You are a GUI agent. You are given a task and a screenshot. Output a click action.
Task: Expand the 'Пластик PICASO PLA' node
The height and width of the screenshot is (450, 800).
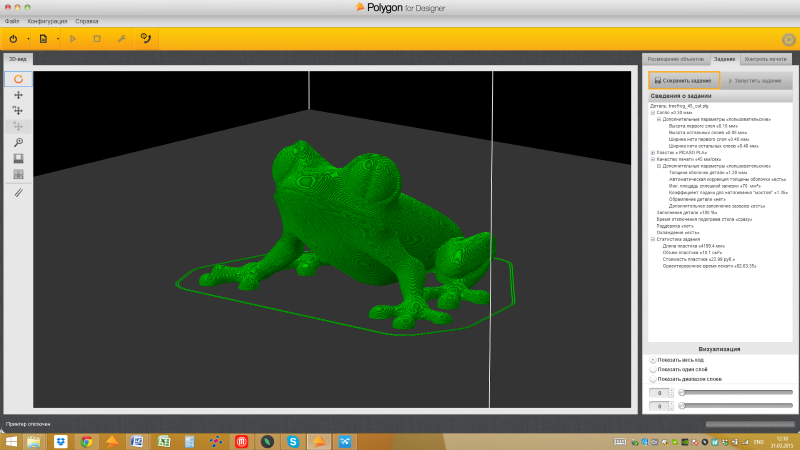click(x=653, y=153)
